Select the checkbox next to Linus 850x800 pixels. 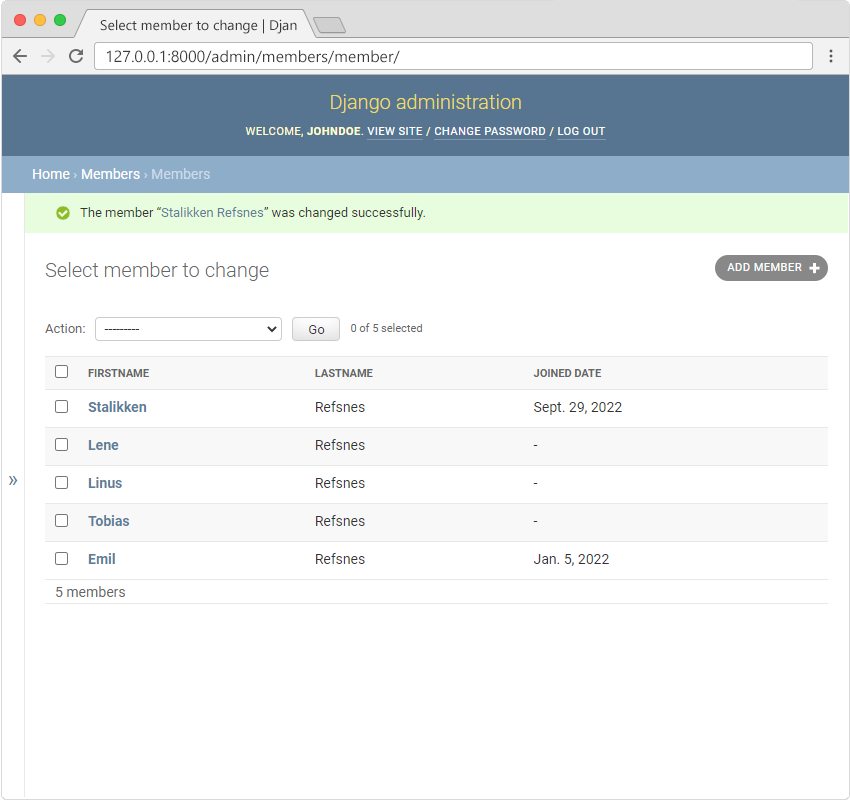(62, 483)
